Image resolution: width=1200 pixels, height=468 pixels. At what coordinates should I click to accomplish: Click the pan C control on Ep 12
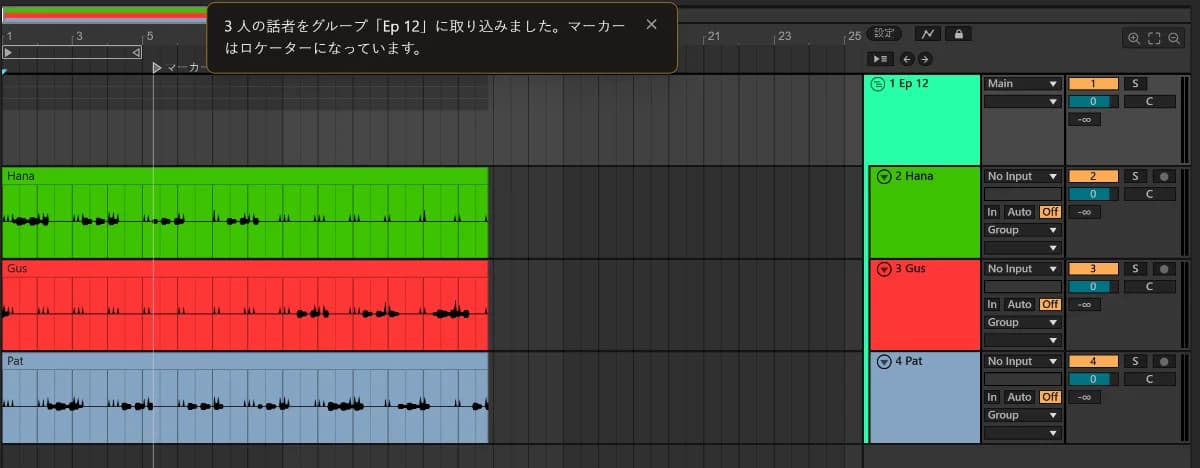1149,102
